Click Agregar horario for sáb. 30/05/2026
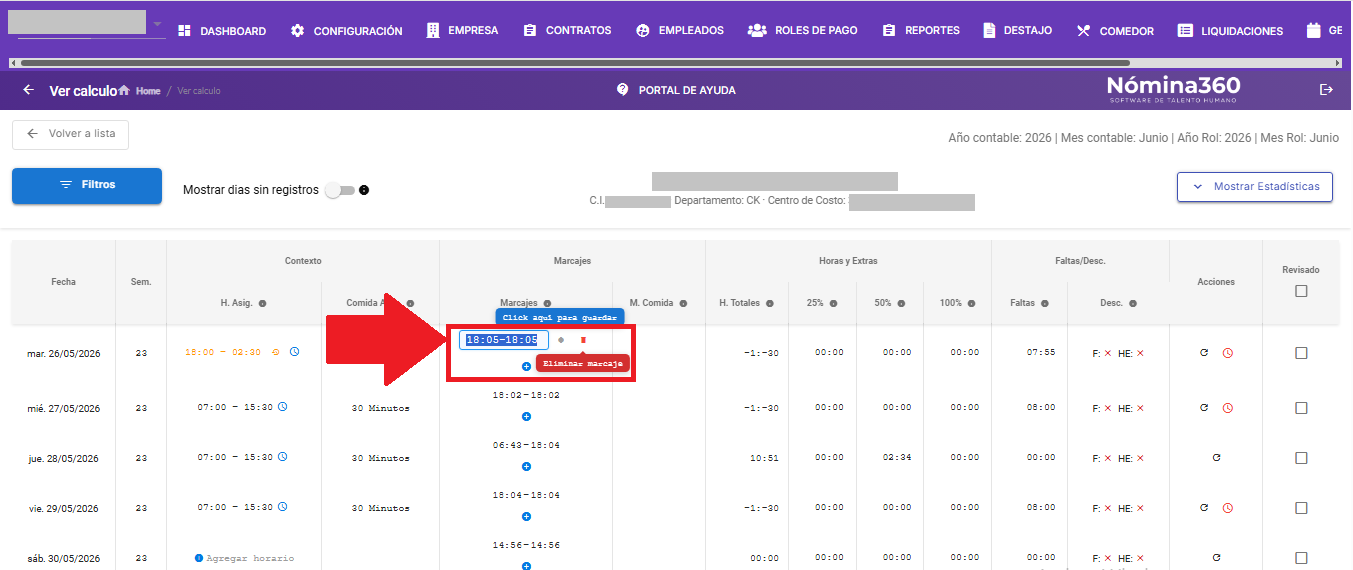Image resolution: width=1353 pixels, height=570 pixels. (244, 558)
